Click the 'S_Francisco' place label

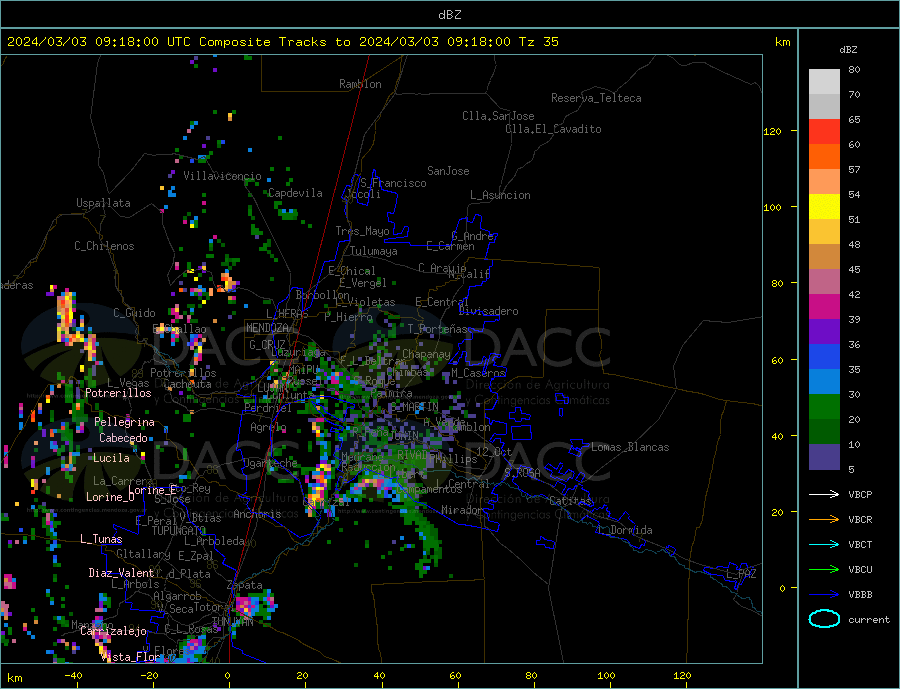click(393, 183)
